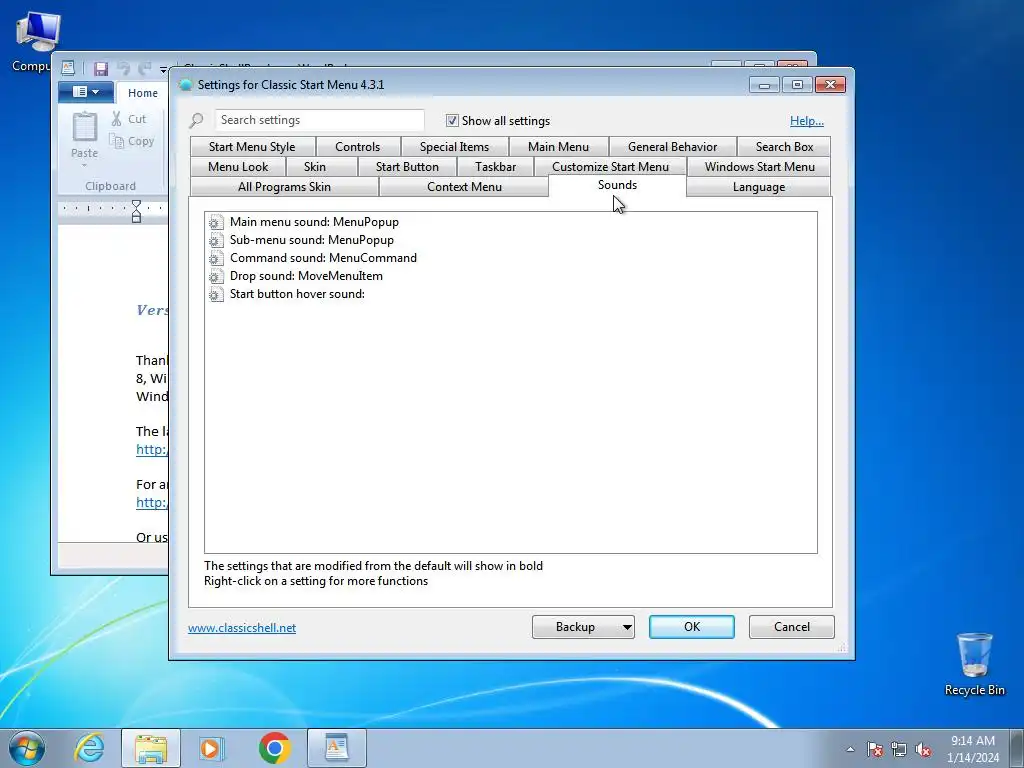The image size is (1024, 768).
Task: Select the Sounds tab
Action: 617,185
